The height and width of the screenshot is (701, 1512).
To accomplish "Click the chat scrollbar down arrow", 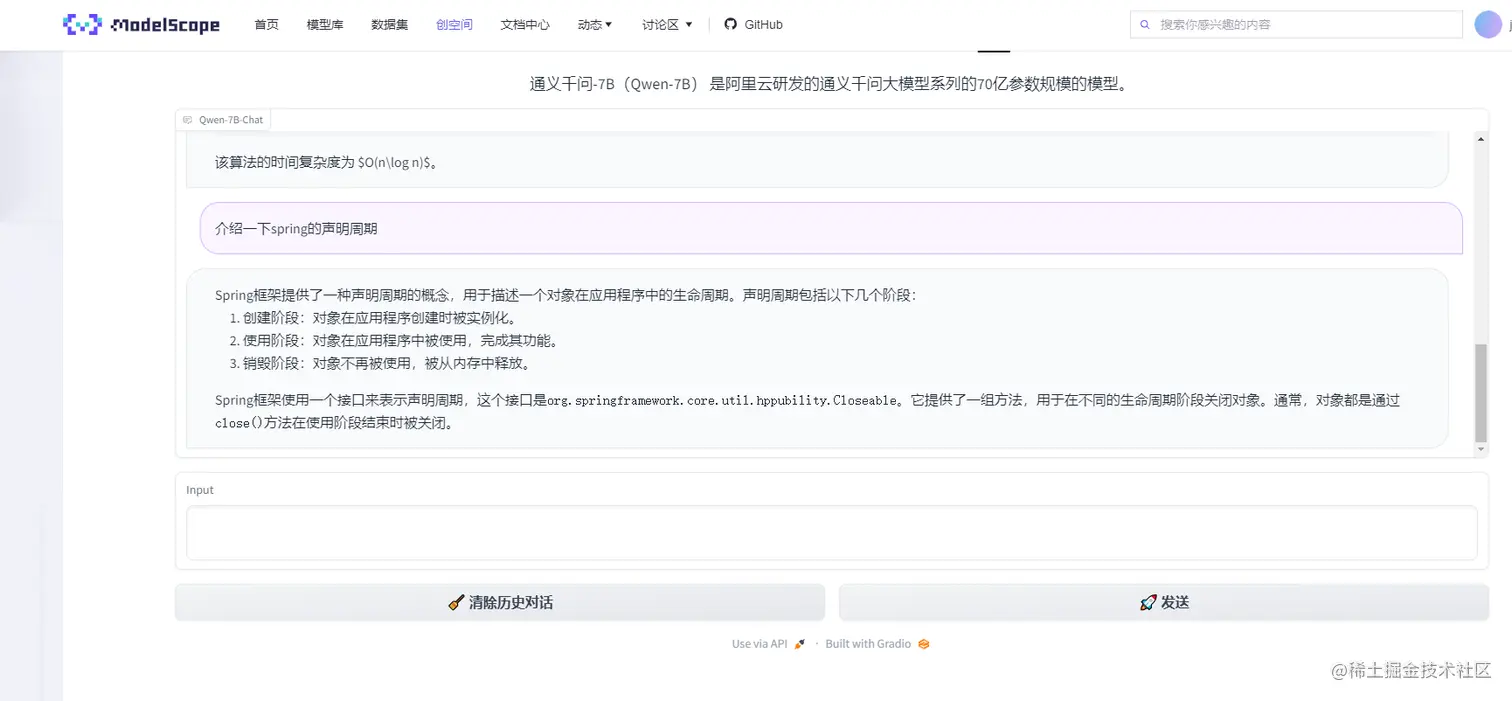I will [1481, 450].
